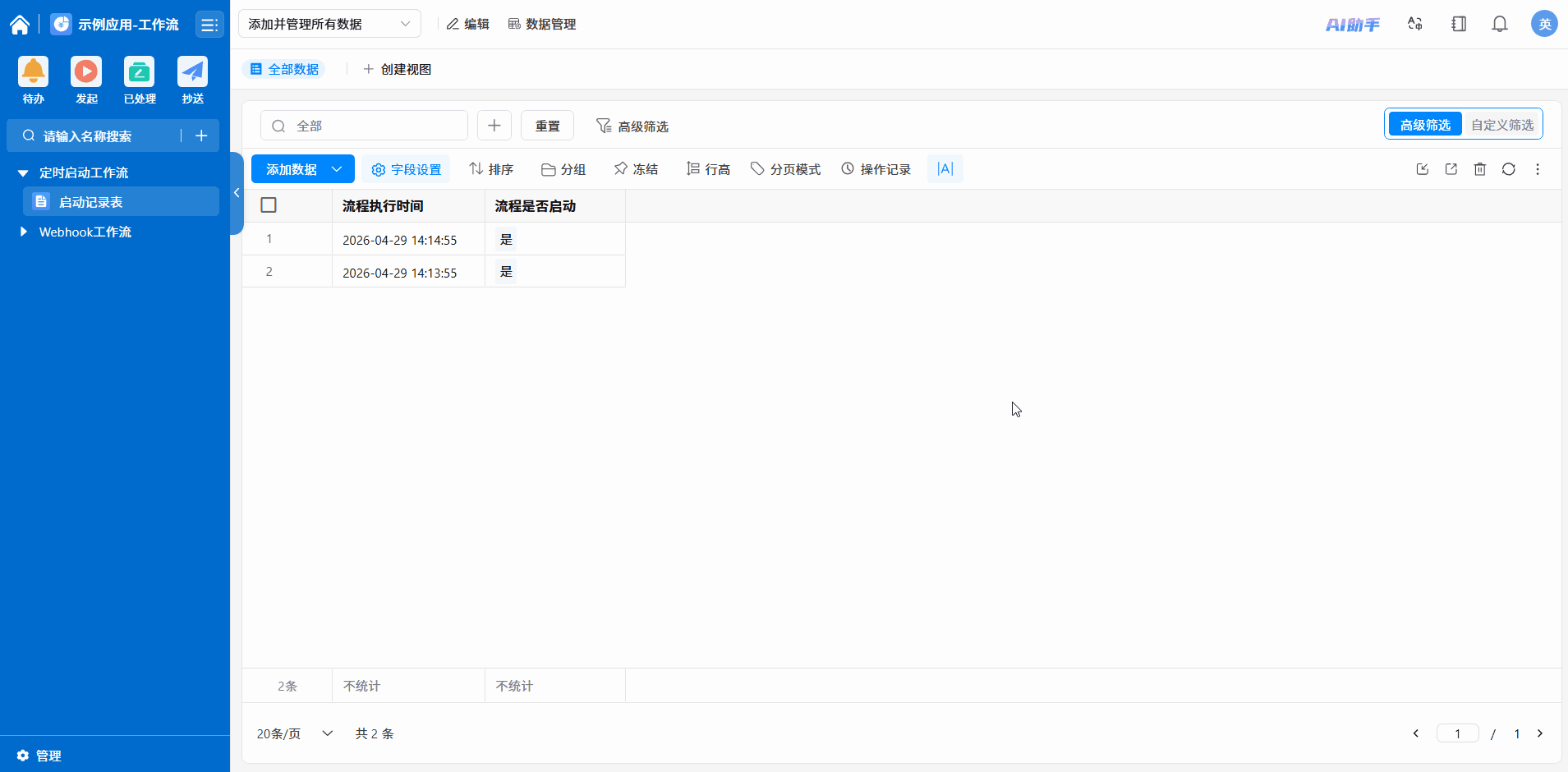The height and width of the screenshot is (772, 1568).
Task: Open 分页模式 pagination mode
Action: coord(786,169)
